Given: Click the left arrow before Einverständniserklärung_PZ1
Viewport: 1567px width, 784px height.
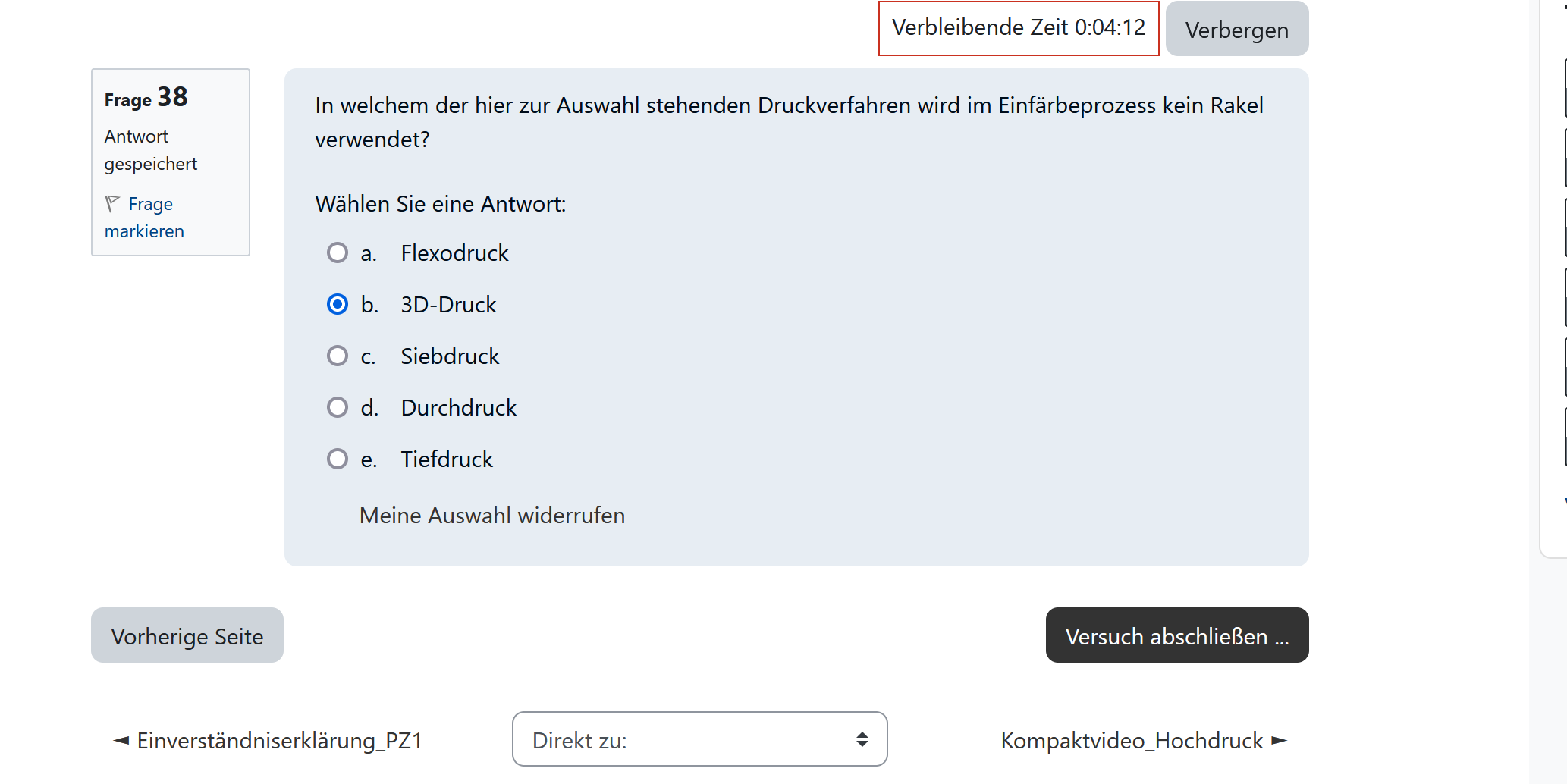Looking at the screenshot, I should pyautogui.click(x=121, y=740).
